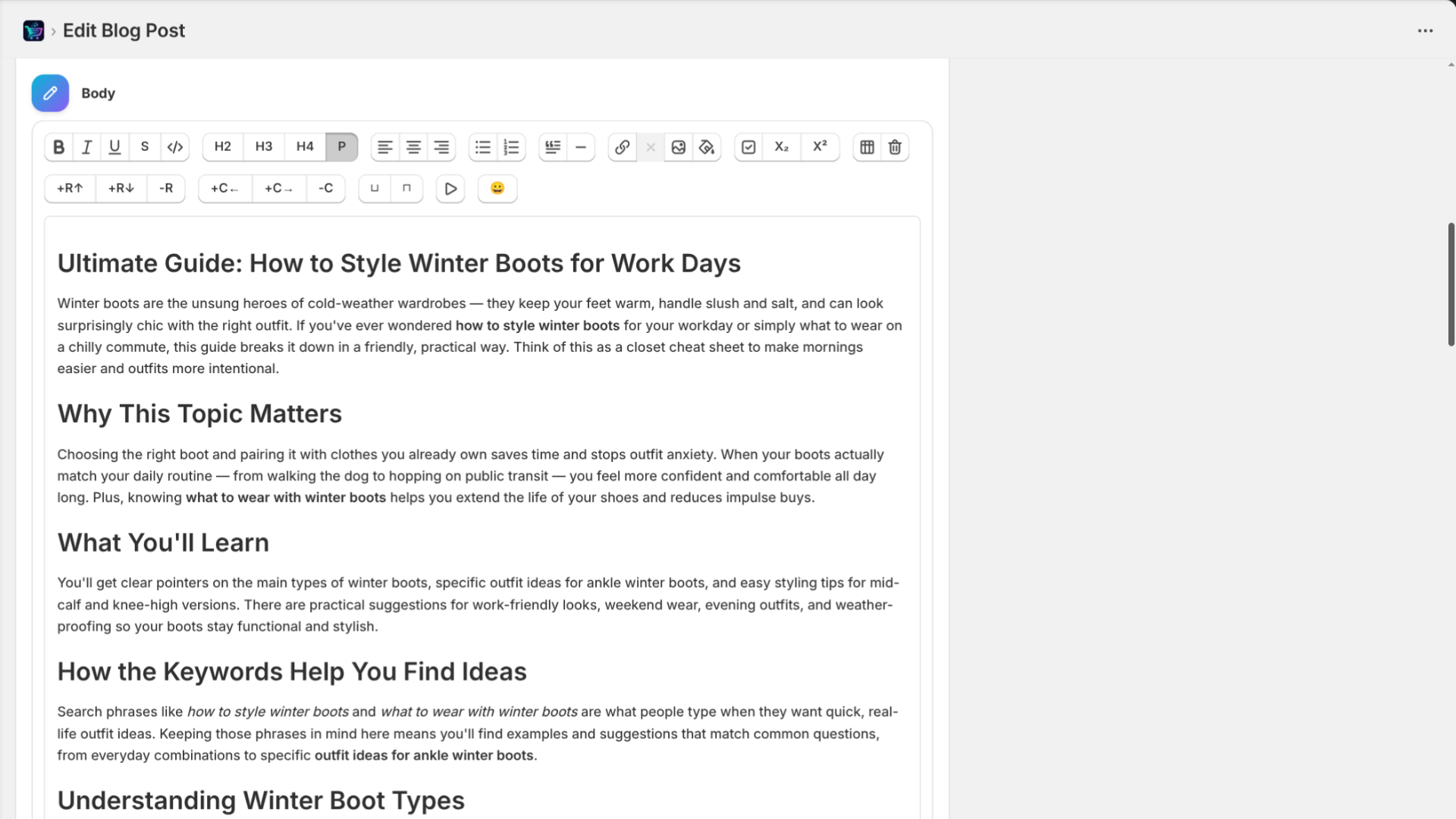Delete the current table
This screenshot has height=819, width=1456.
(894, 146)
